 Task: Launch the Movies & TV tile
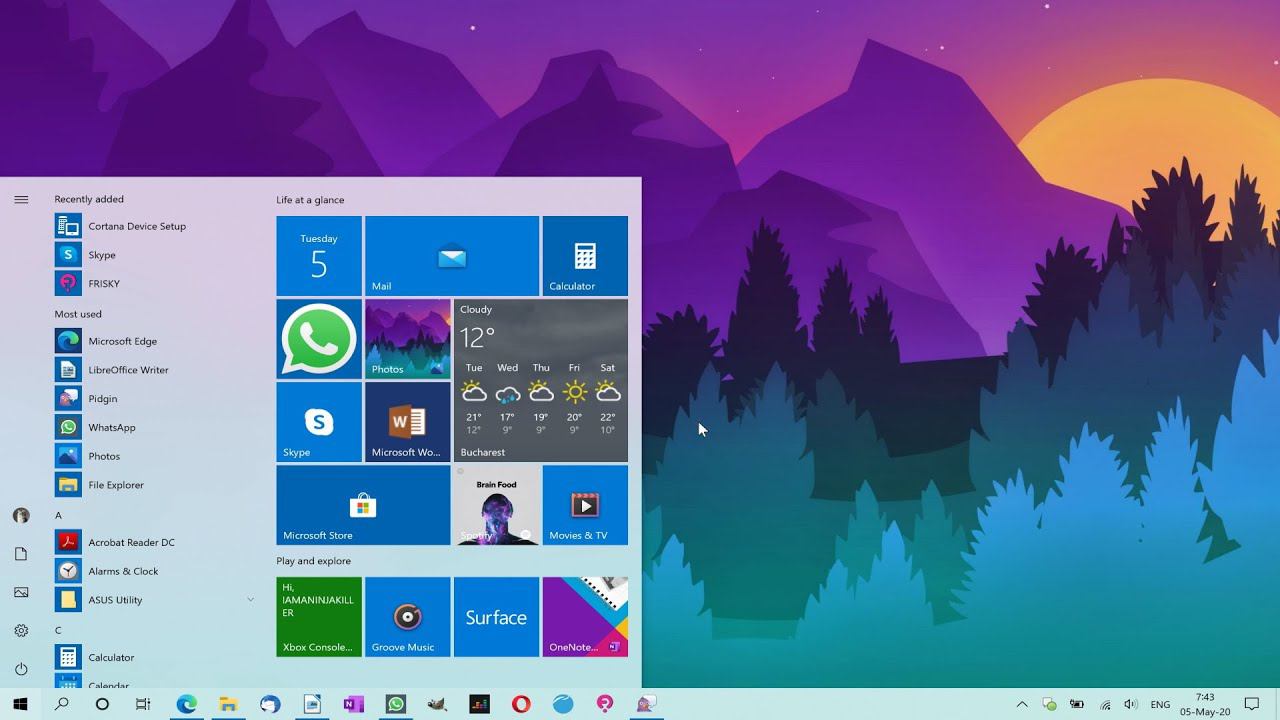(x=585, y=505)
